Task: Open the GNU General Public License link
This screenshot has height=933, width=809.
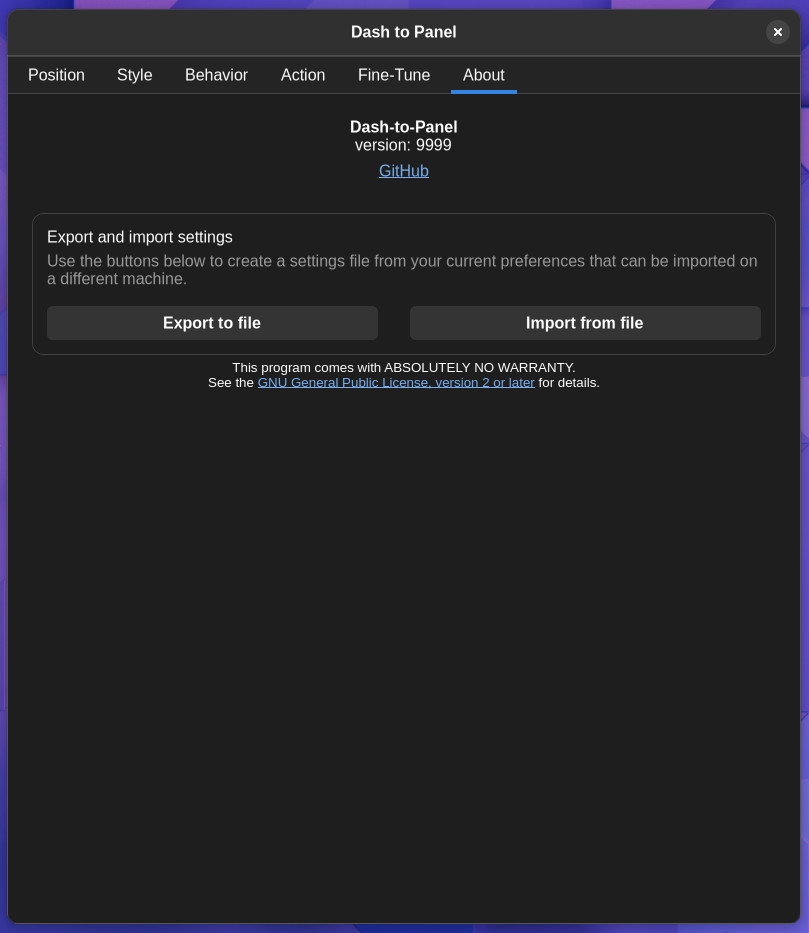Action: 396,383
